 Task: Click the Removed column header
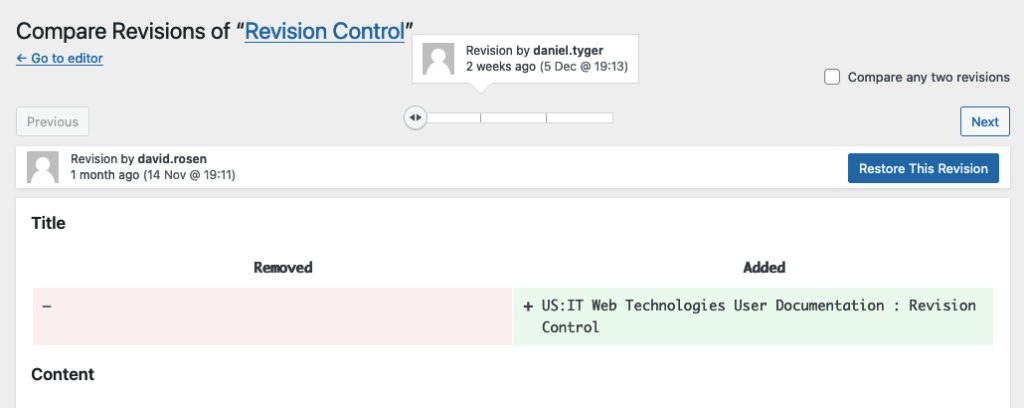[283, 267]
